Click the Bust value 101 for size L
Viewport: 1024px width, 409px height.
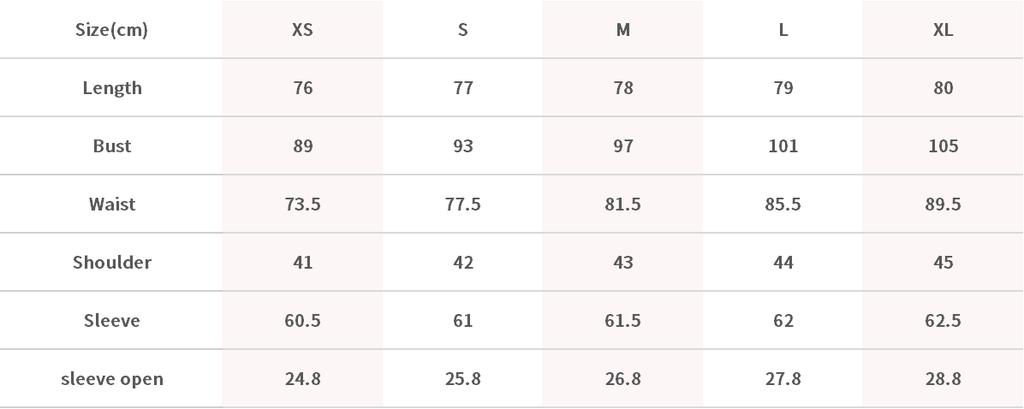[783, 146]
